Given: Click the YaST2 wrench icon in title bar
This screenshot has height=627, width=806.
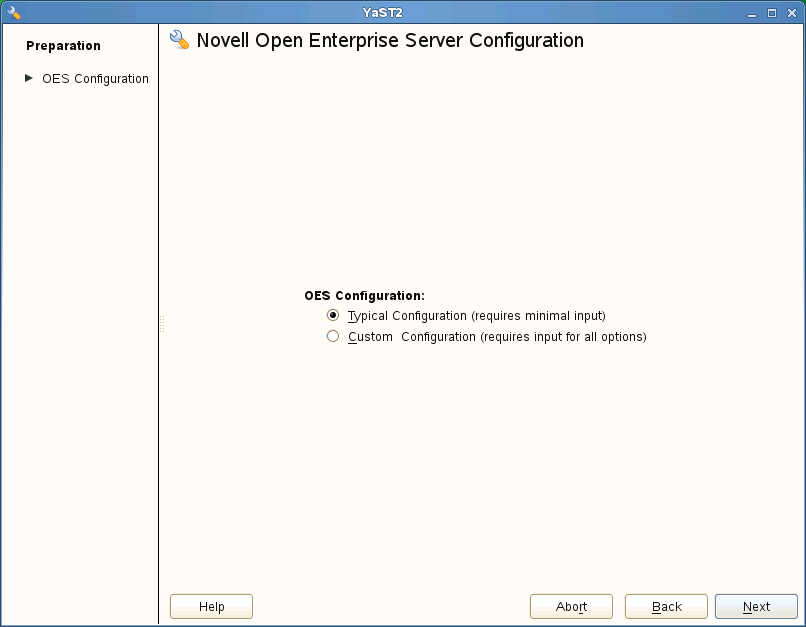Looking at the screenshot, I should point(13,13).
